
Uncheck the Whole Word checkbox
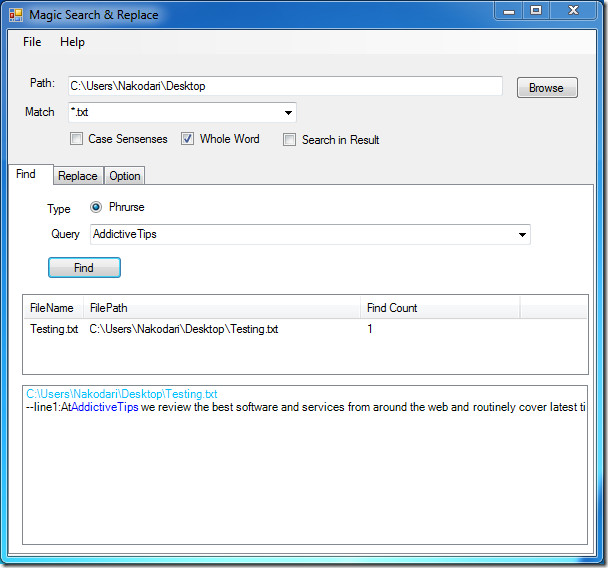[187, 139]
